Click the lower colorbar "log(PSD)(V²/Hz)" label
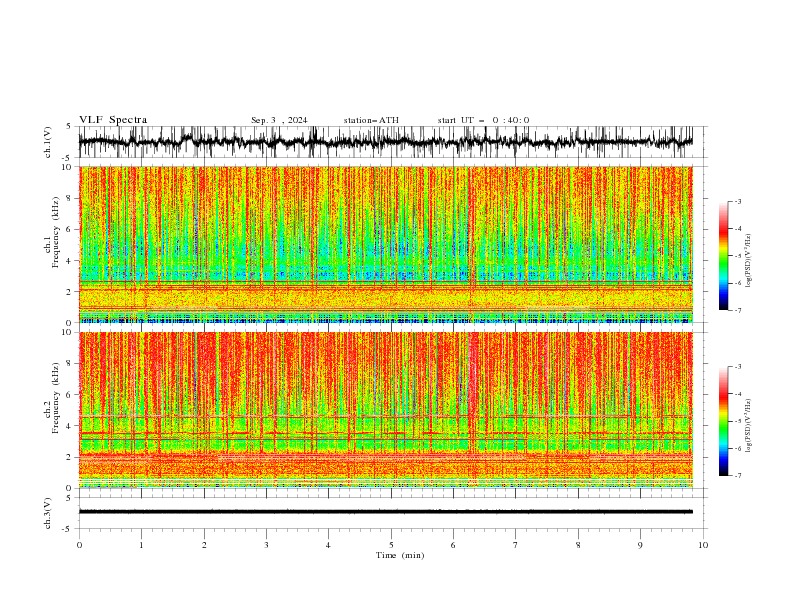 tap(749, 426)
